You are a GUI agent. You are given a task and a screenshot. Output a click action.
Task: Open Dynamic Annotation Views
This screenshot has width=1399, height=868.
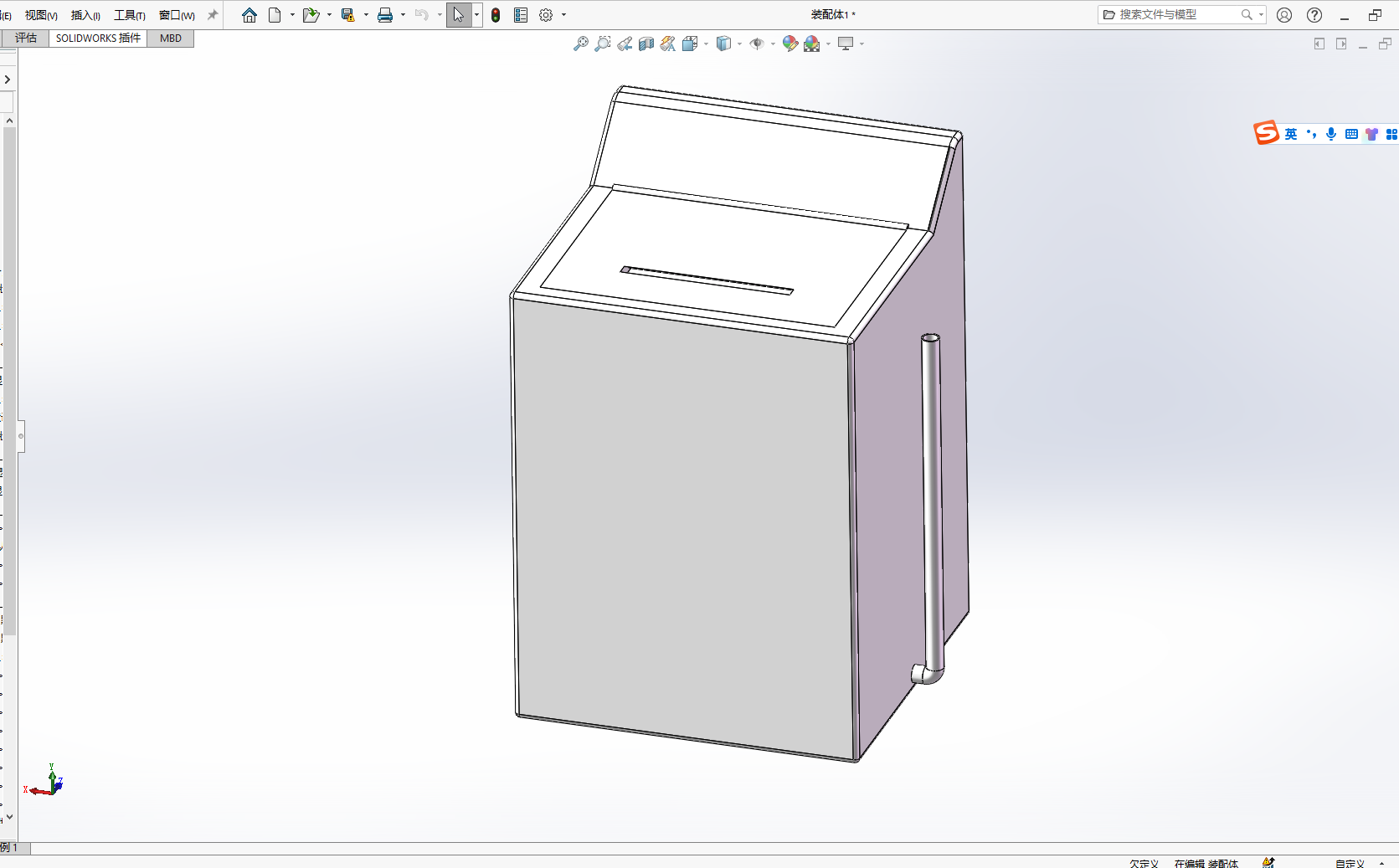(668, 44)
